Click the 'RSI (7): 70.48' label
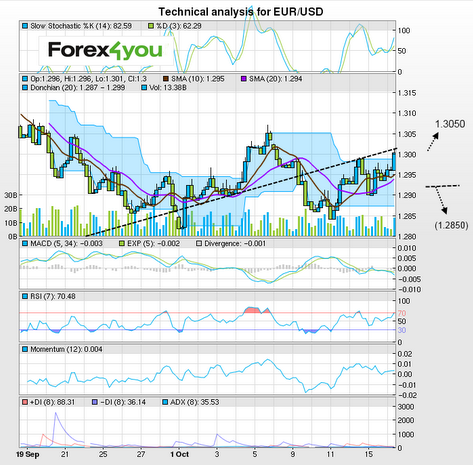Image resolution: width=473 pixels, height=465 pixels. point(53,296)
